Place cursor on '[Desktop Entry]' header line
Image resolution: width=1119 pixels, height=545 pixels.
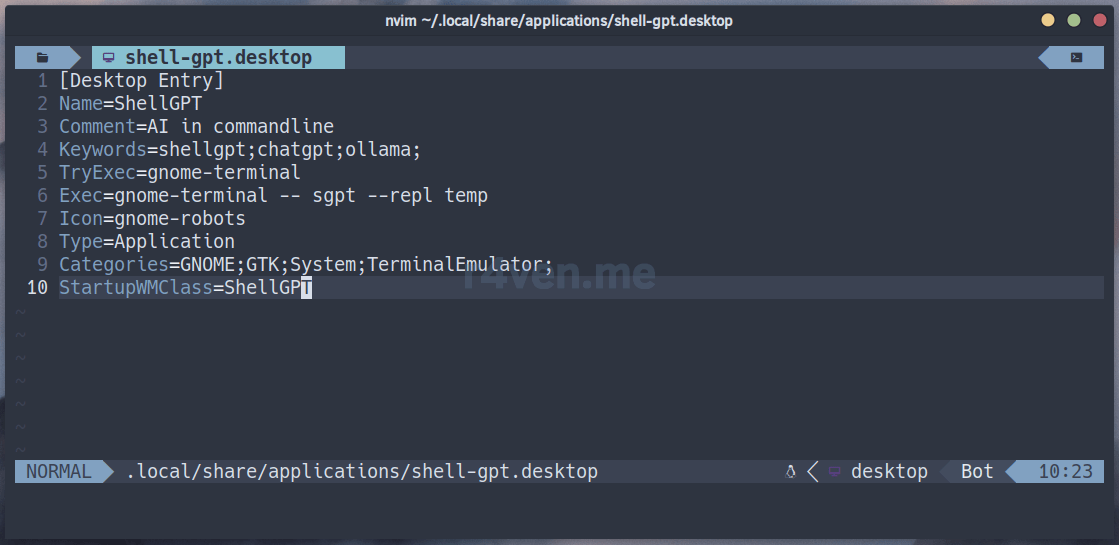141,81
